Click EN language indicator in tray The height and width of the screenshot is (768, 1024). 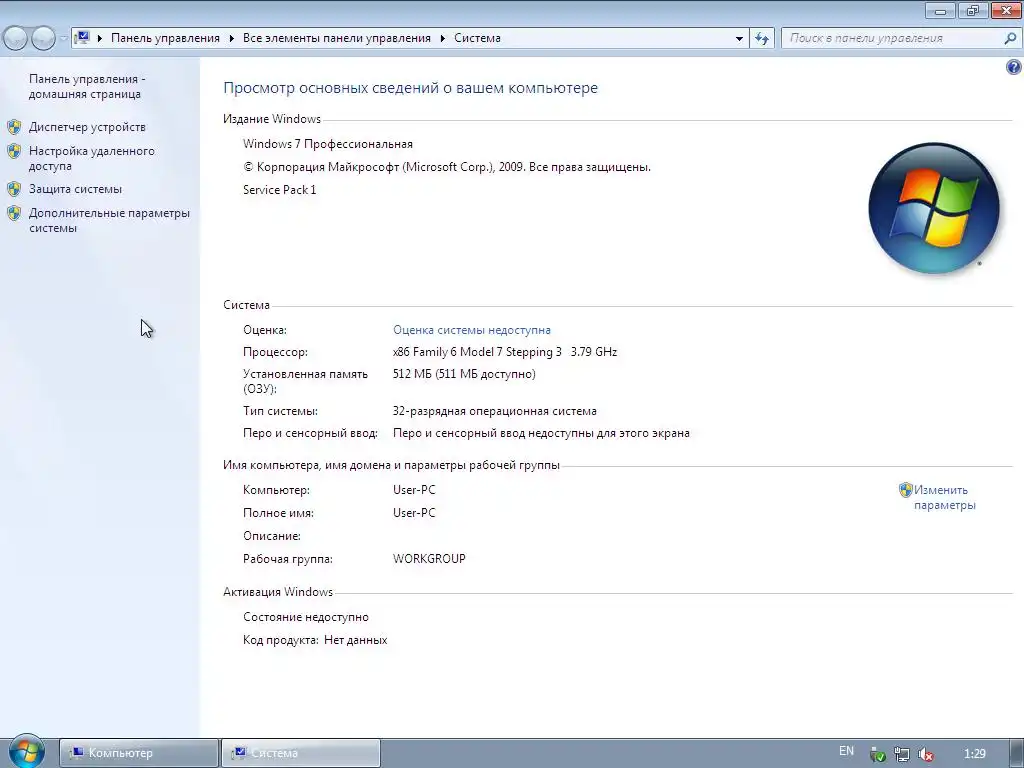tap(846, 751)
